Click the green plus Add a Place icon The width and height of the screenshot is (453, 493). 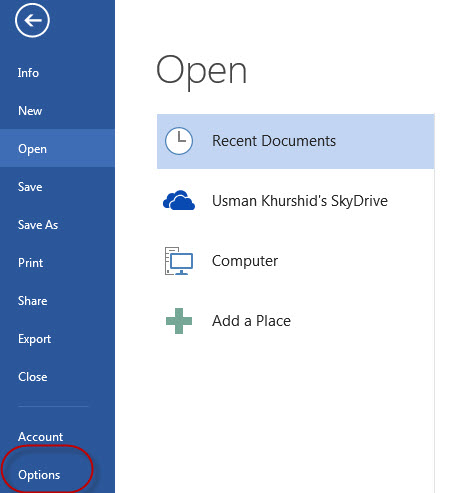point(179,321)
